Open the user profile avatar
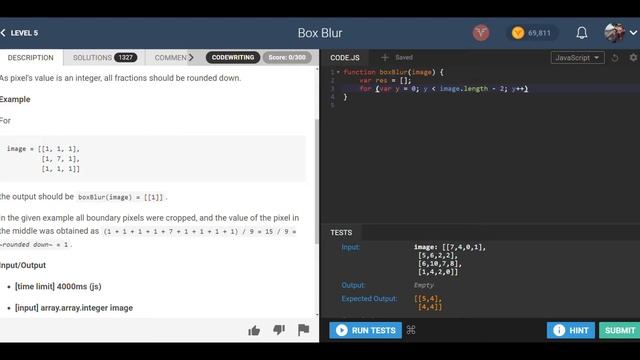640x360 pixels. [x=614, y=33]
